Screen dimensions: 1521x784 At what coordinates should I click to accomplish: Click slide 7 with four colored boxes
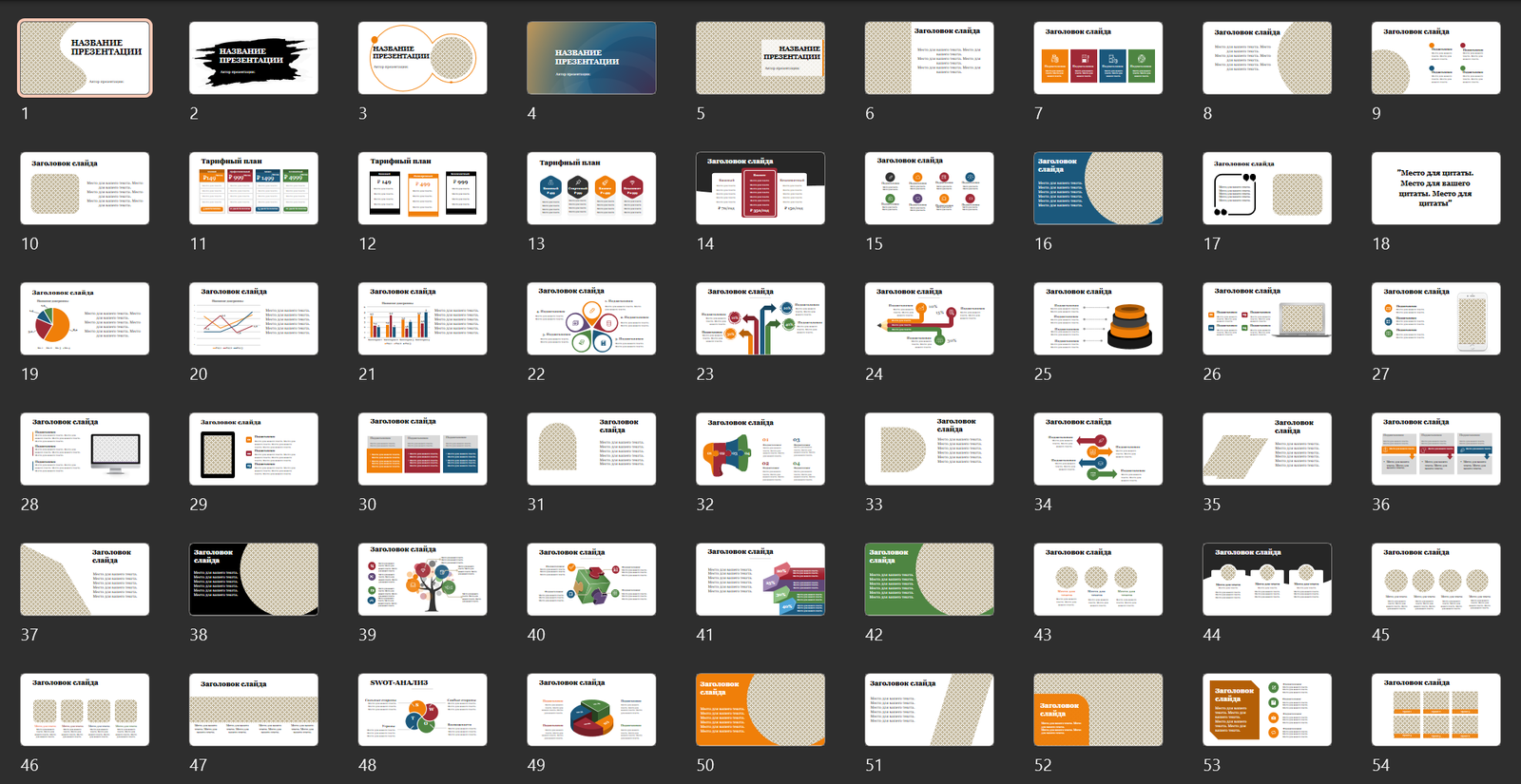(1098, 58)
